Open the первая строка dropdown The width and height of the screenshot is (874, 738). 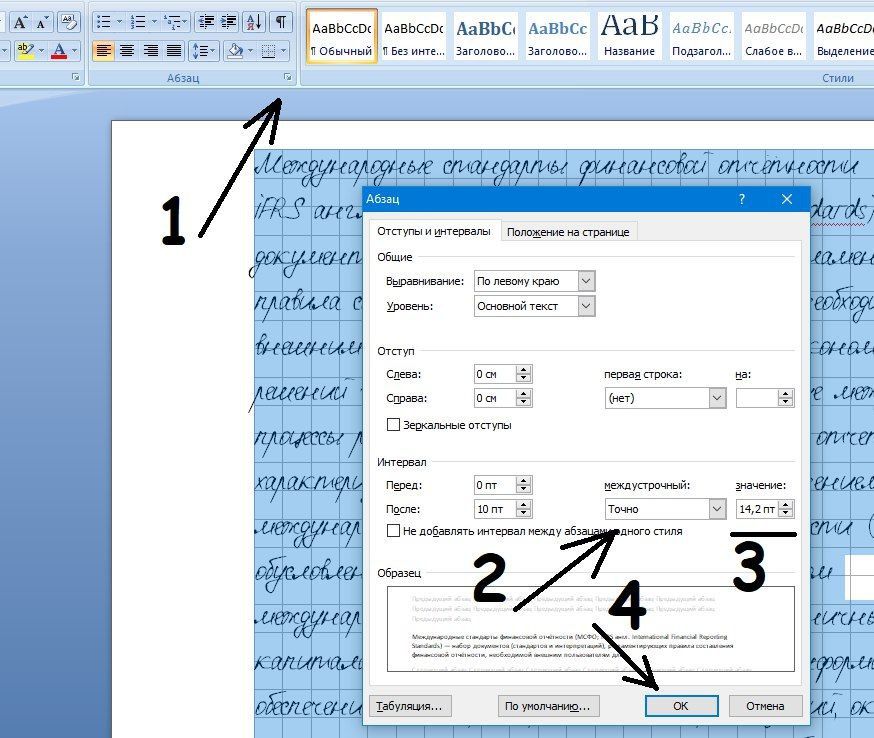[x=717, y=398]
